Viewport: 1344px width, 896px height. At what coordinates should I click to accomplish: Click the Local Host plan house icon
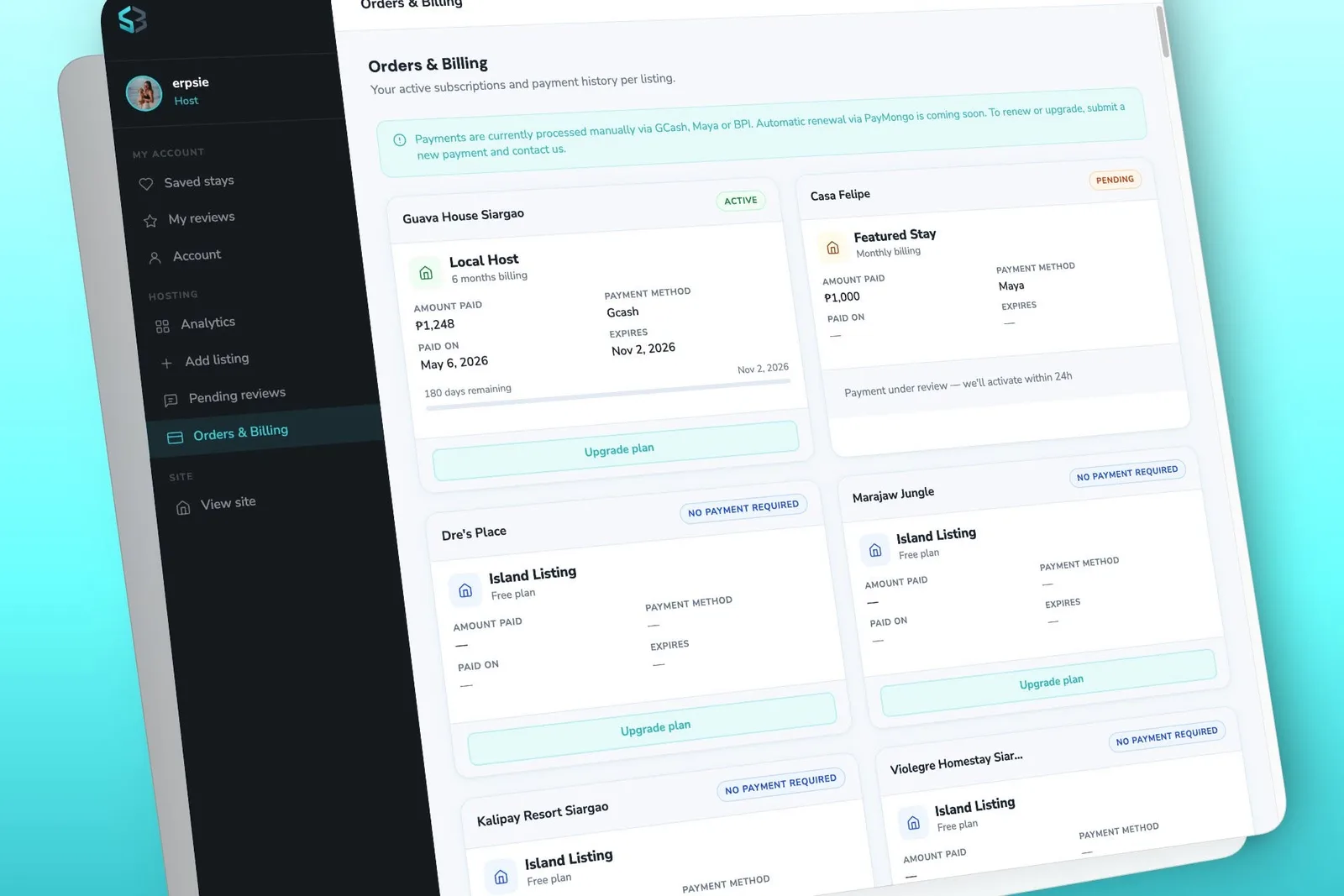(426, 273)
